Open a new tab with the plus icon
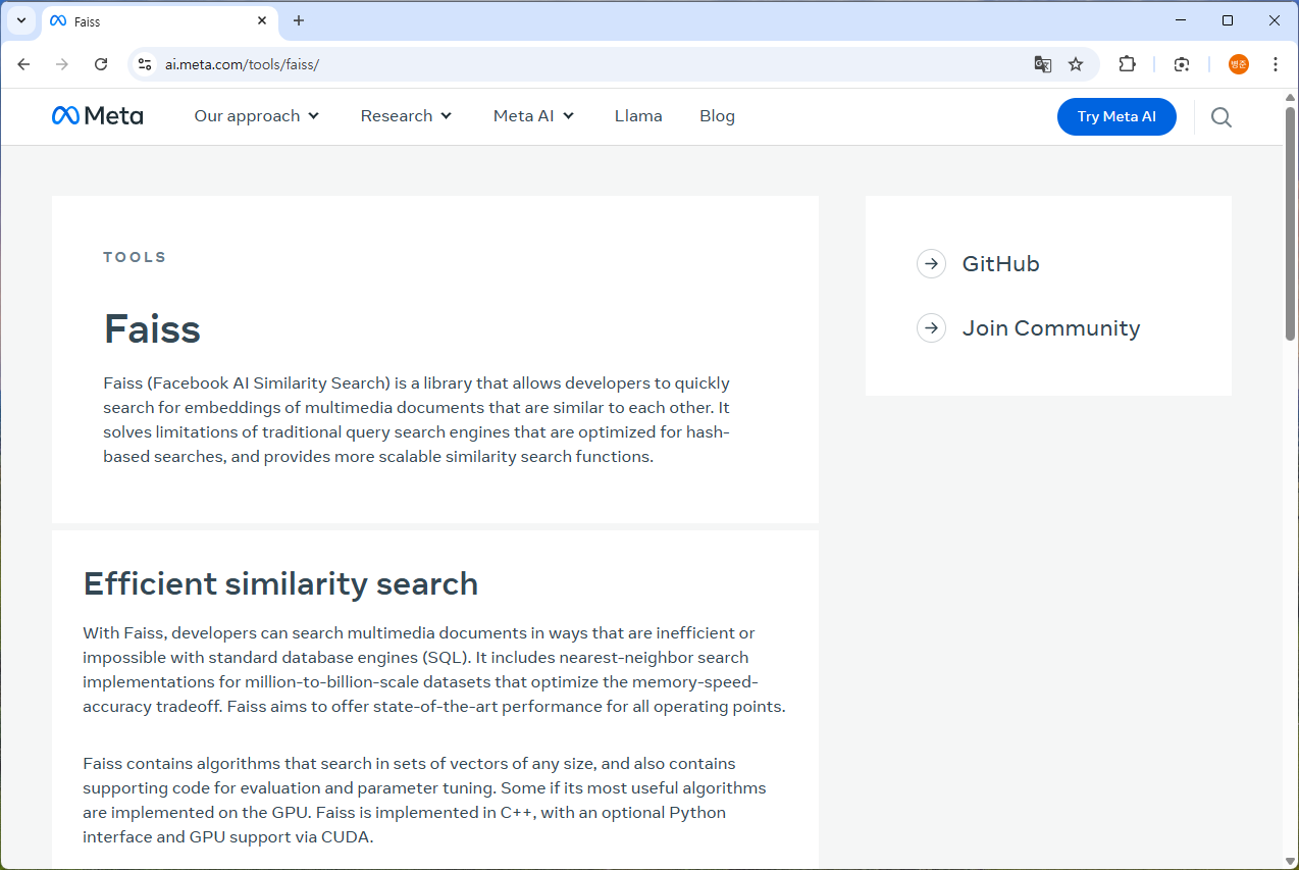Image resolution: width=1299 pixels, height=870 pixels. click(298, 21)
